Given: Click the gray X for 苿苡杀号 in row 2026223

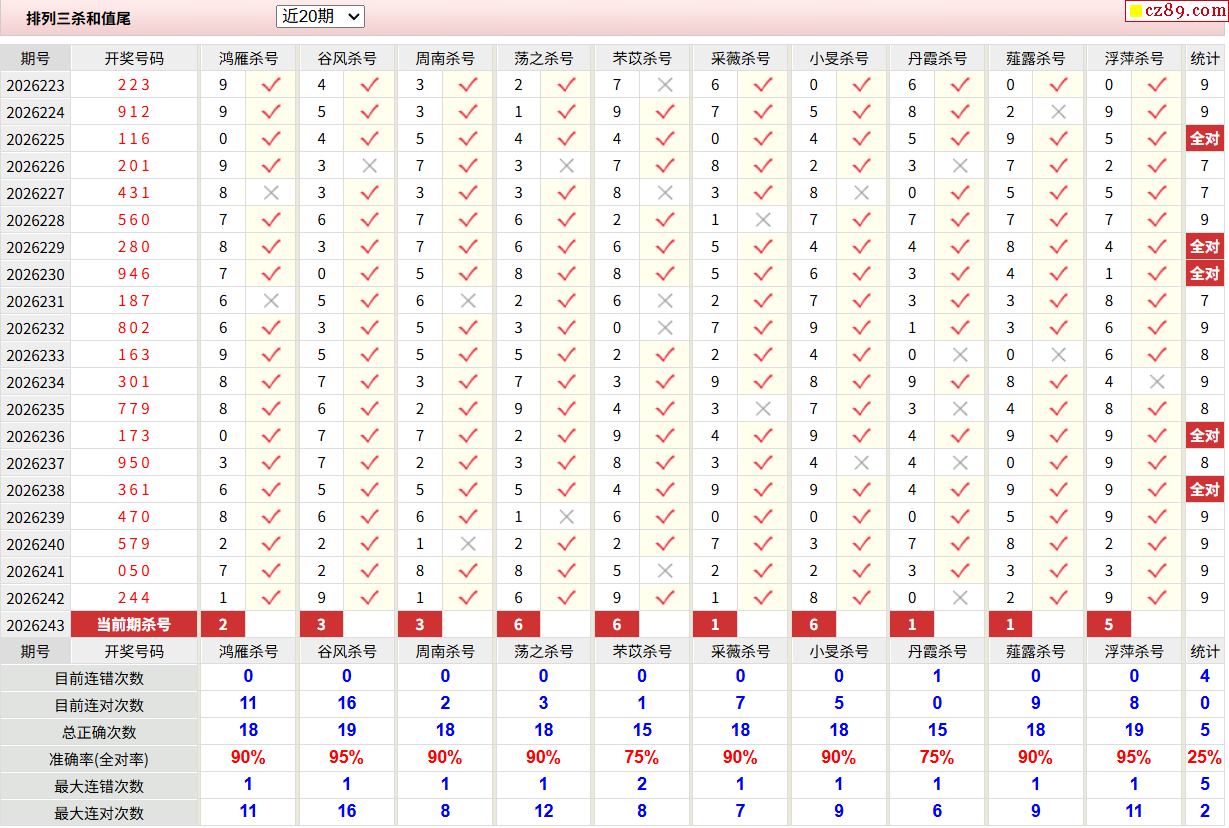Looking at the screenshot, I should 665,85.
